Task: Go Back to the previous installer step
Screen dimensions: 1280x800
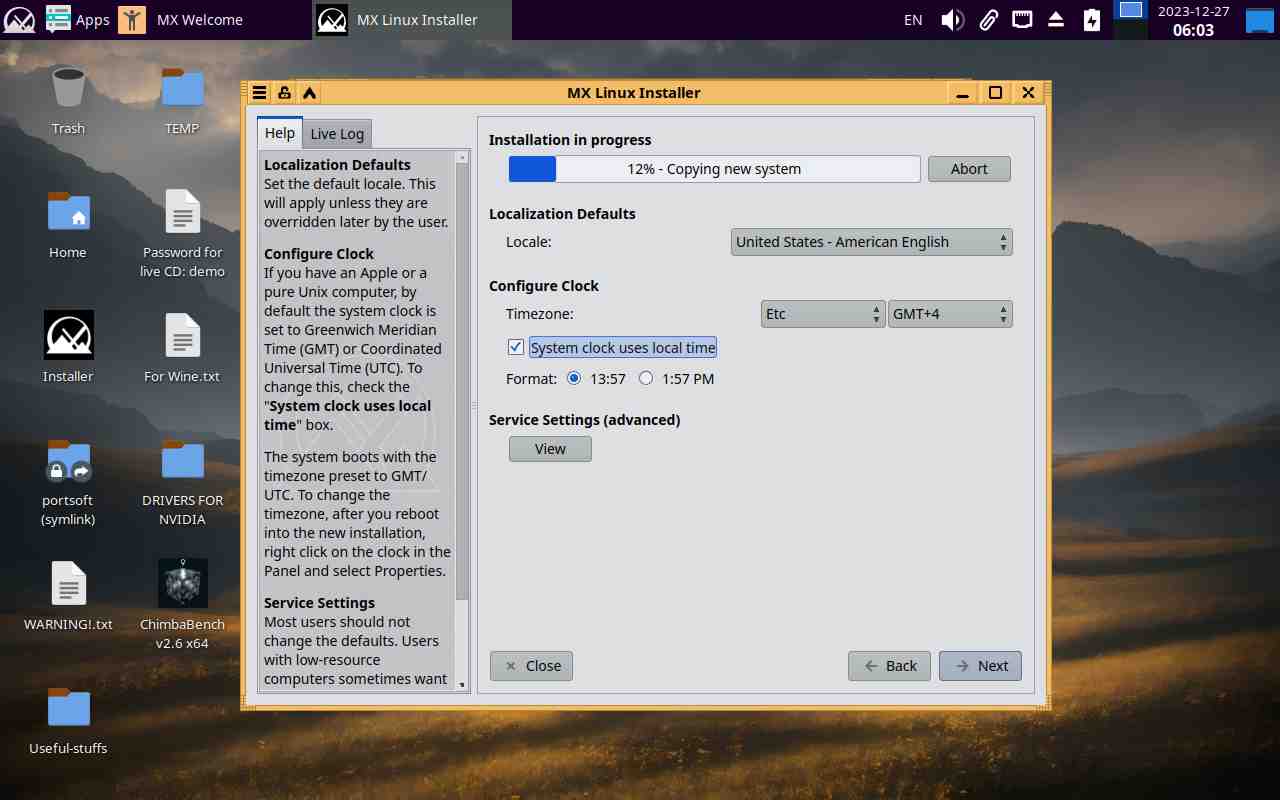Action: [889, 666]
